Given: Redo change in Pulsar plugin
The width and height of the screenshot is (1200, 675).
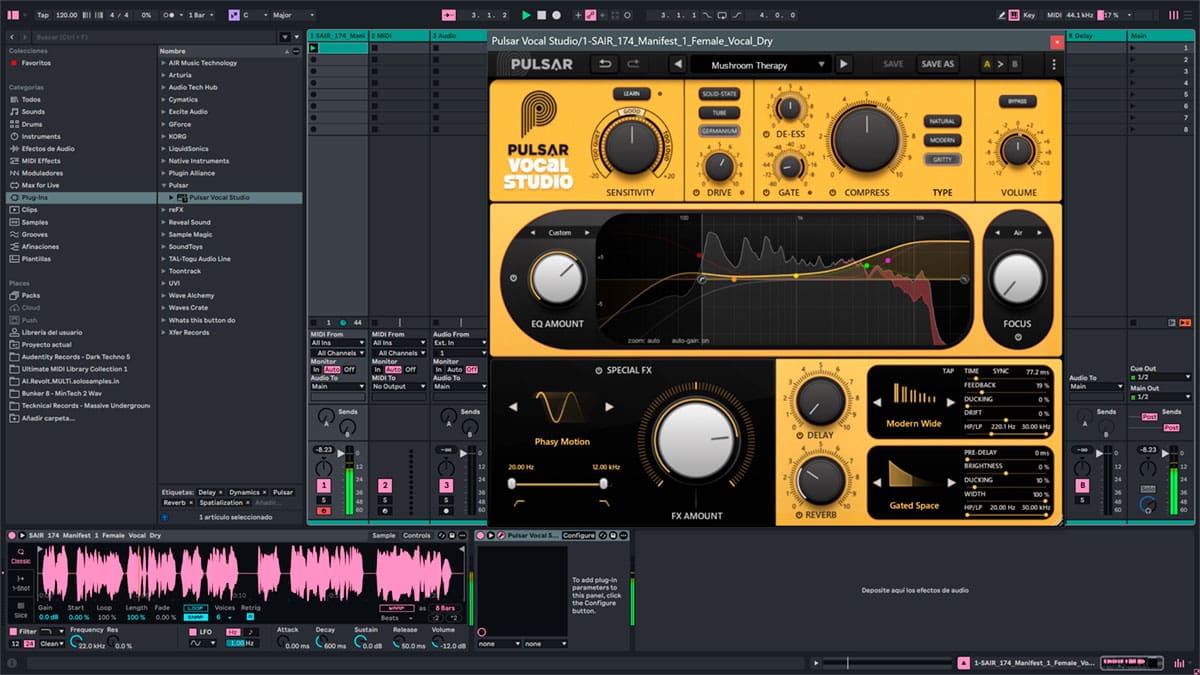Looking at the screenshot, I should tap(633, 64).
